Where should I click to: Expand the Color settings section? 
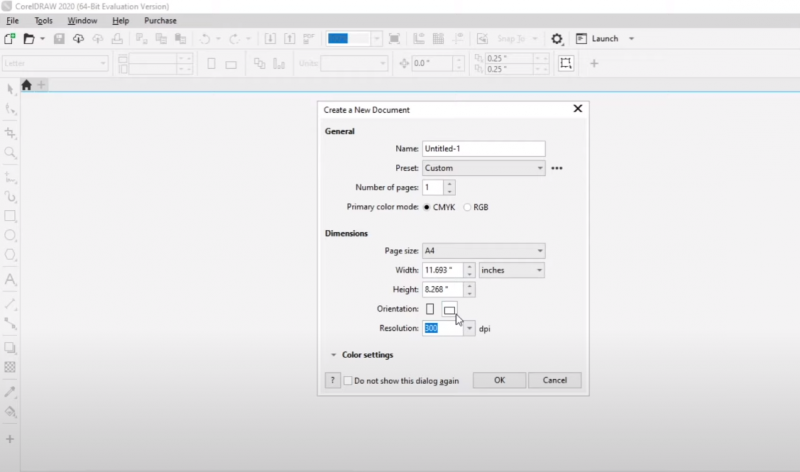coord(332,354)
